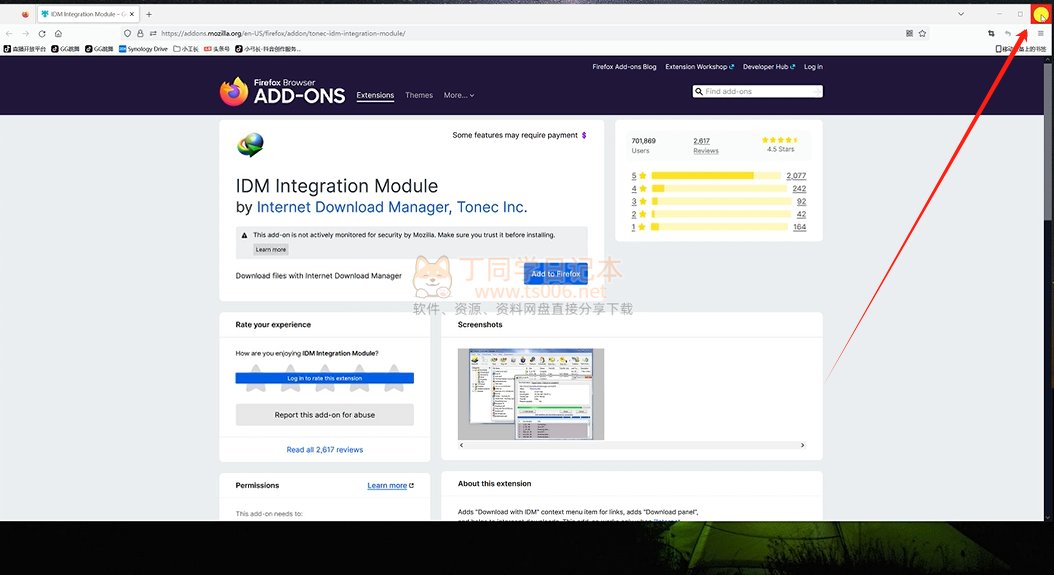Image resolution: width=1054 pixels, height=575 pixels.
Task: Go to browser home via house icon
Action: pyautogui.click(x=58, y=33)
